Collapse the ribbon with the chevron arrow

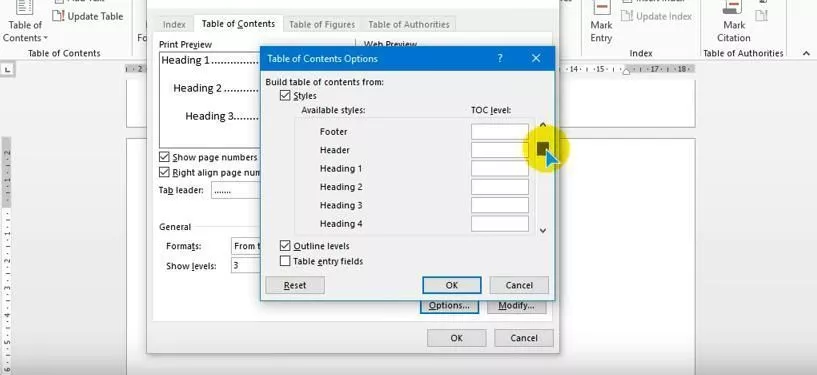(x=806, y=53)
